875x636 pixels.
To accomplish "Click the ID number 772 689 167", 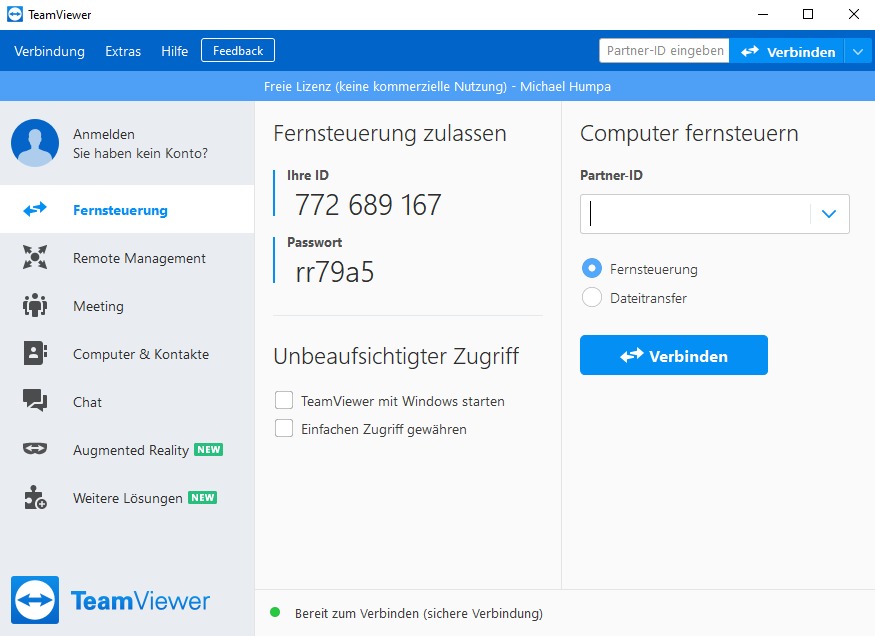I will point(368,205).
